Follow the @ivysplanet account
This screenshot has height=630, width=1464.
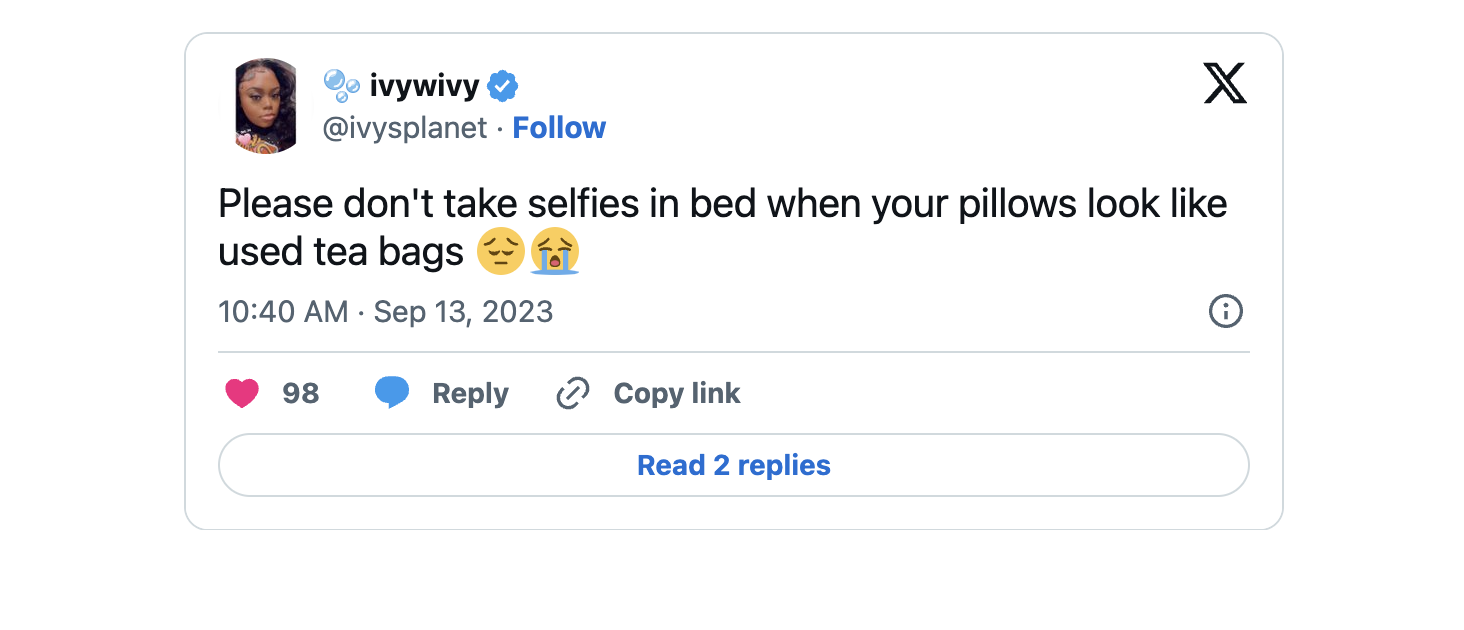tap(559, 128)
